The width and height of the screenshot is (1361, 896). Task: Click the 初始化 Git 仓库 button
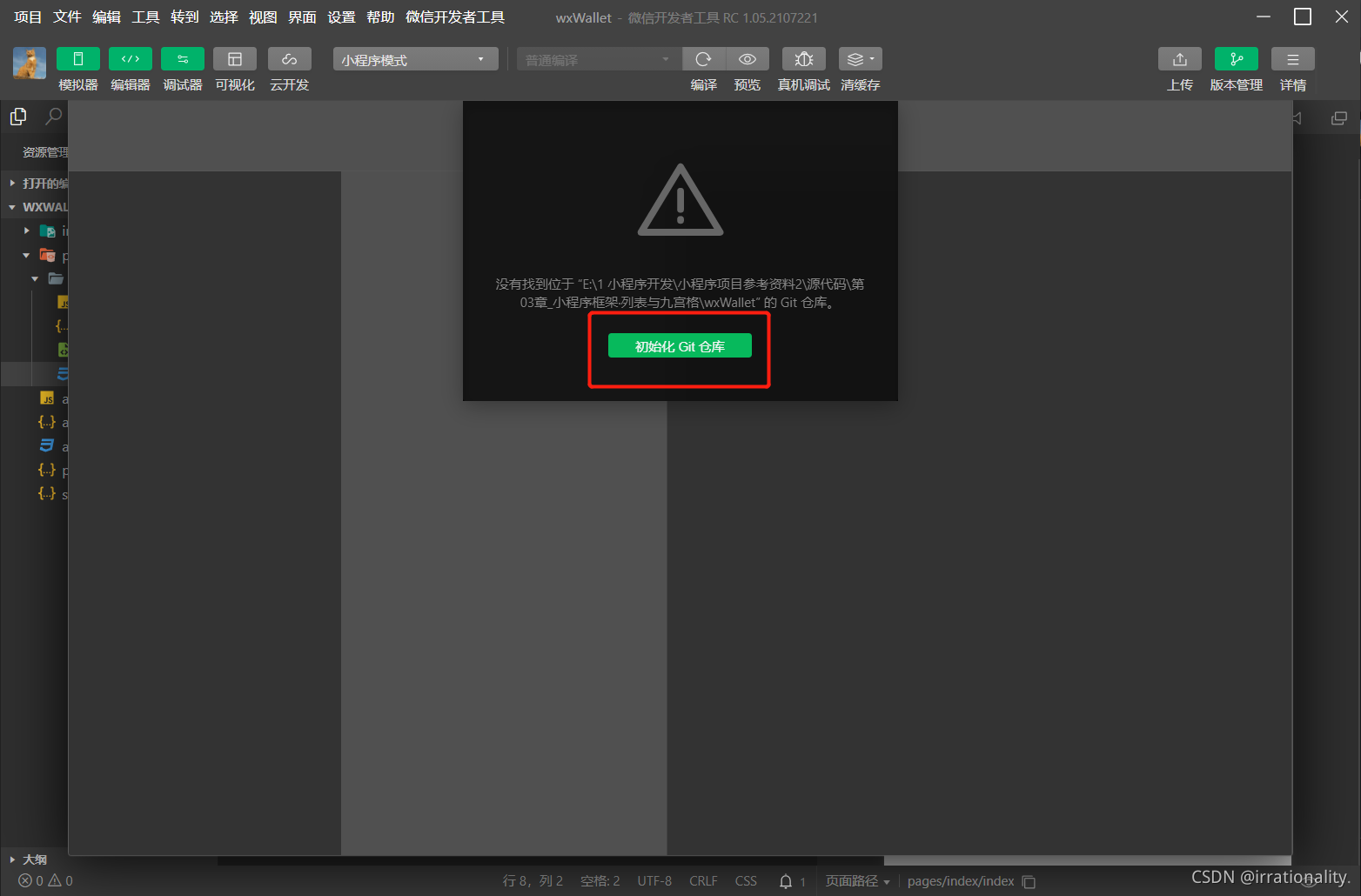coord(680,346)
